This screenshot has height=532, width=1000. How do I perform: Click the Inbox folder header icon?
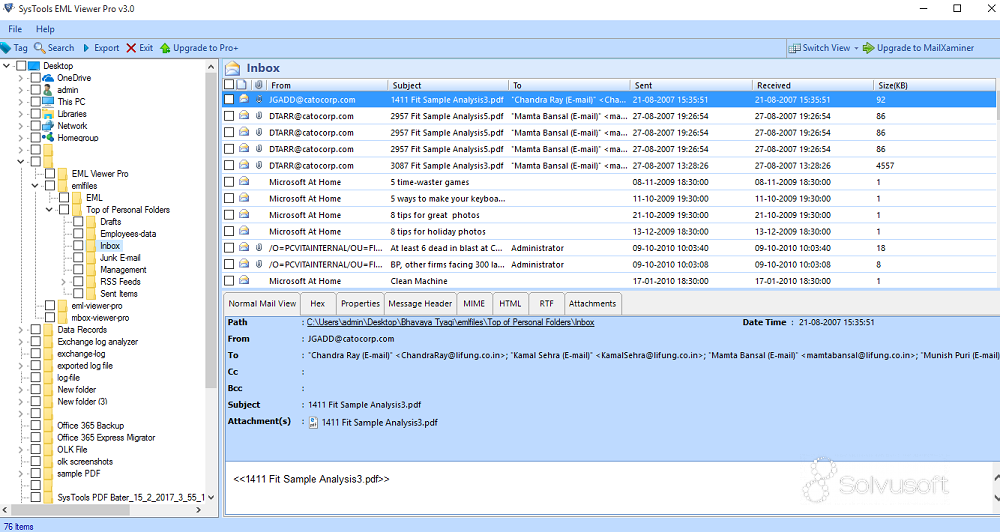[233, 68]
